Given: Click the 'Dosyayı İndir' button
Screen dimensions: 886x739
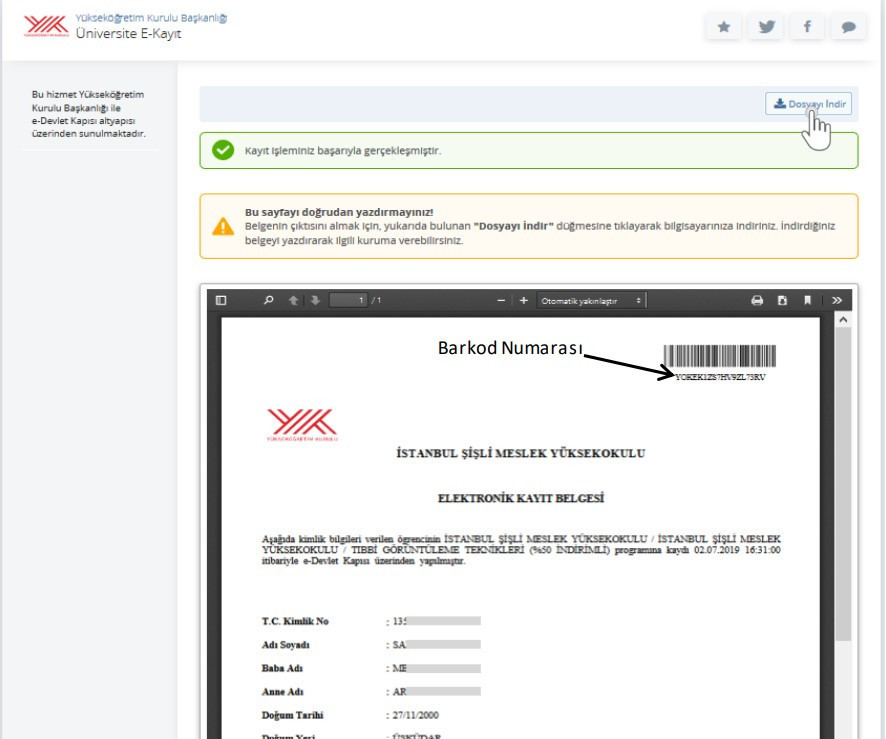Looking at the screenshot, I should coord(809,104).
